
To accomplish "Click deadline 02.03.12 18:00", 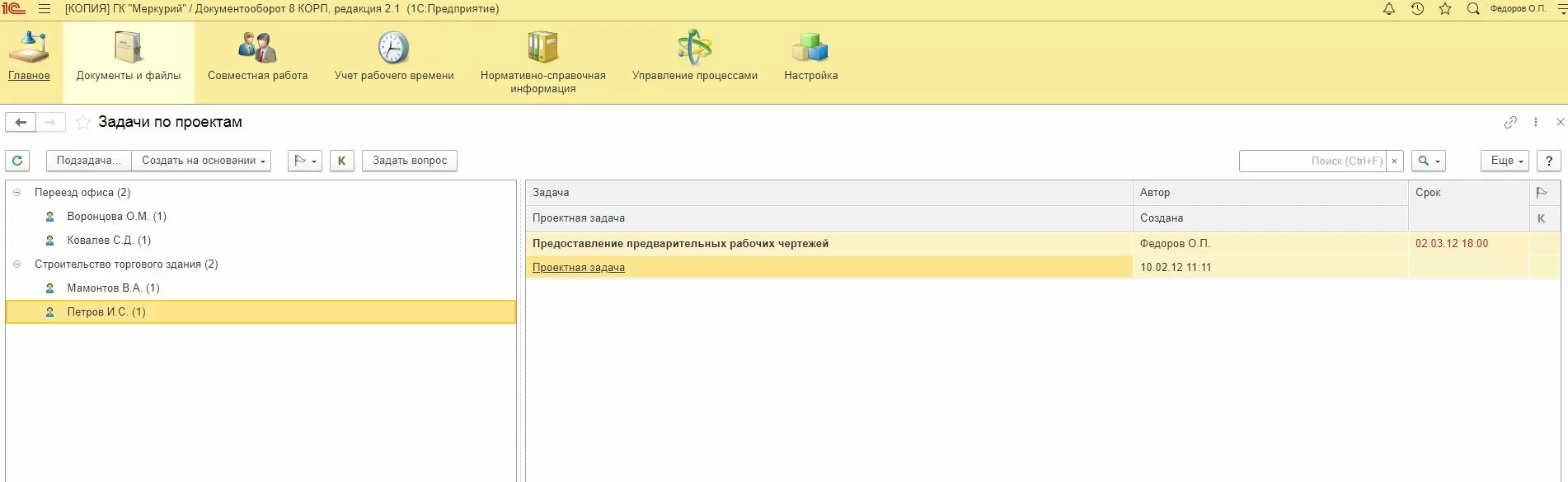I will [1452, 243].
